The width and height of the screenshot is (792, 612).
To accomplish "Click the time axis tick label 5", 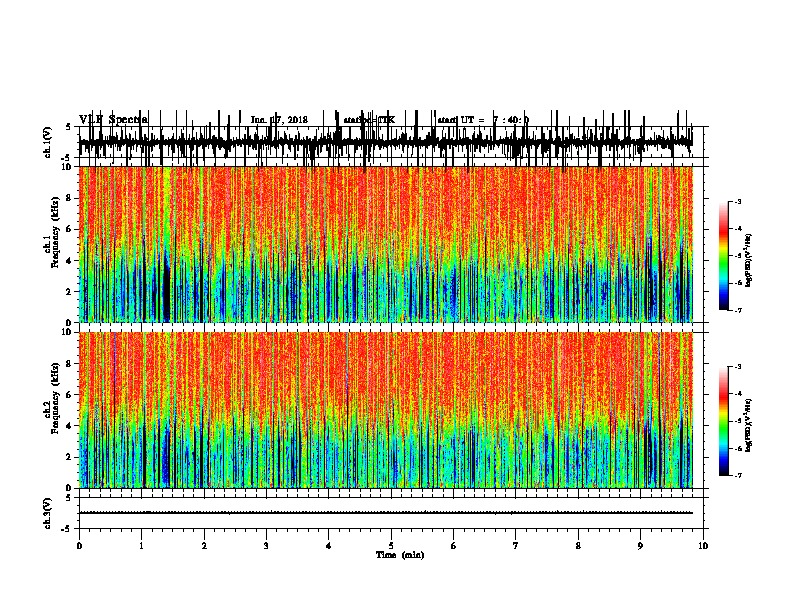I will pyautogui.click(x=391, y=546).
